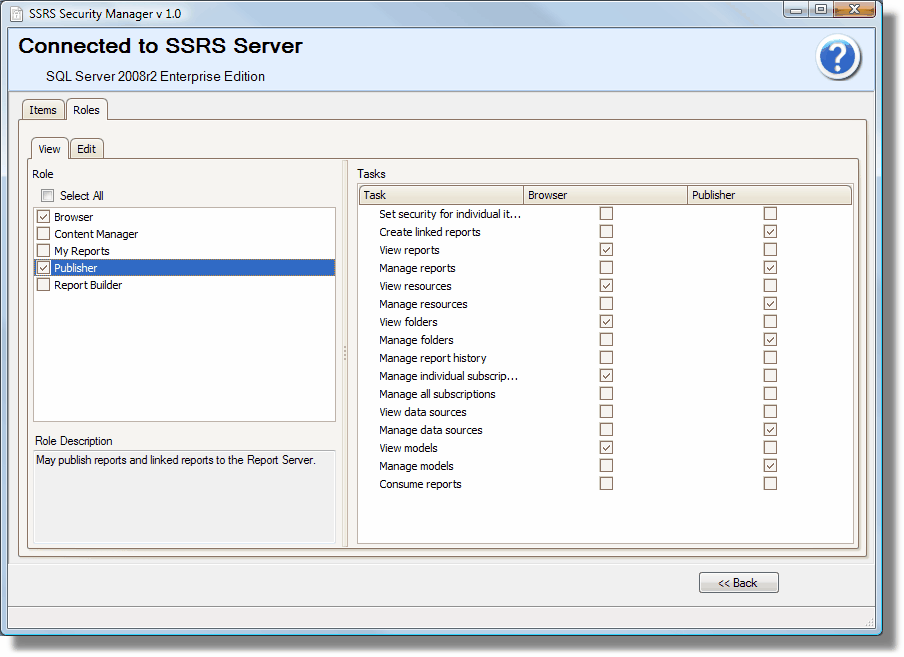Toggle Browser checkbox for View folders
904x657 pixels.
(x=606, y=322)
